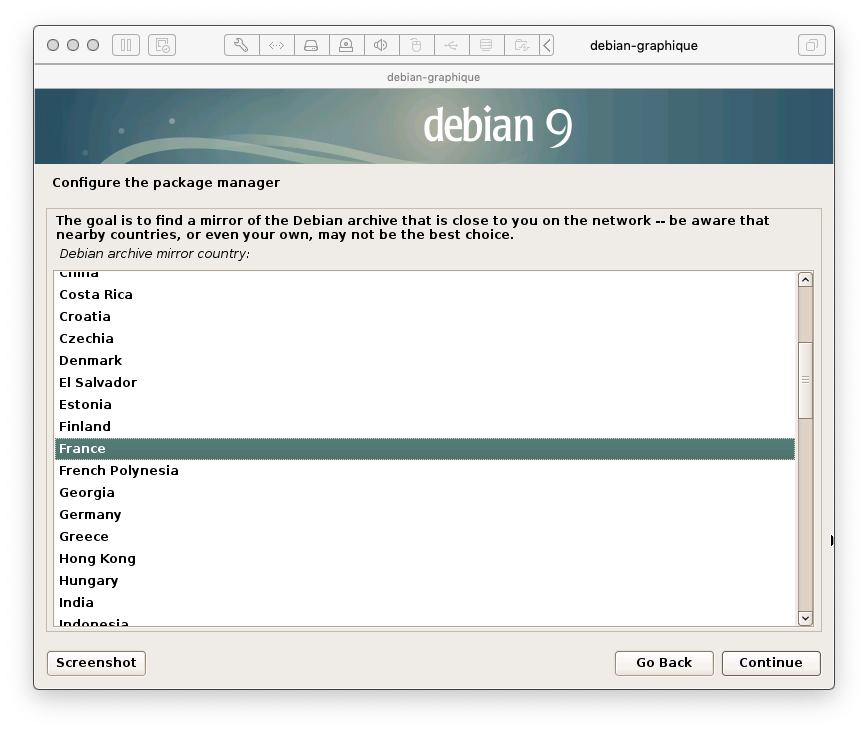Choose Estonia as archive mirror country
Viewport: 868px width, 731px height.
[x=425, y=405]
